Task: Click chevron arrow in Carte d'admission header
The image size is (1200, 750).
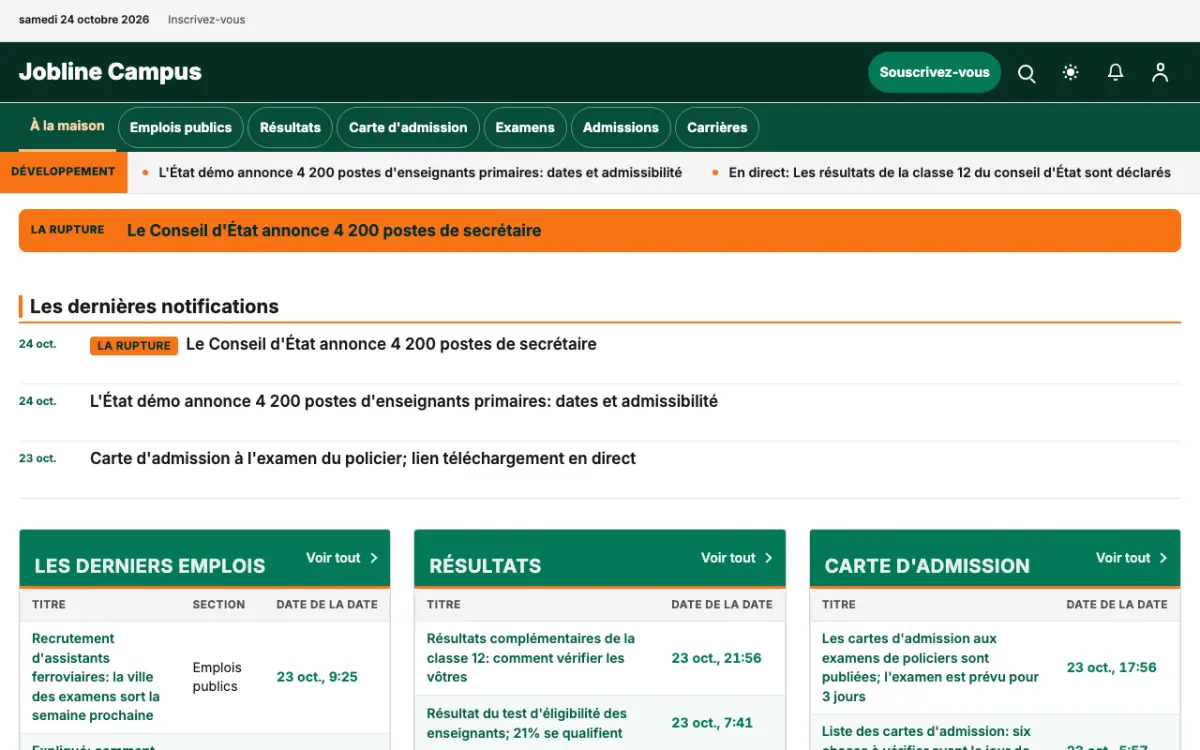Action: click(x=1164, y=558)
